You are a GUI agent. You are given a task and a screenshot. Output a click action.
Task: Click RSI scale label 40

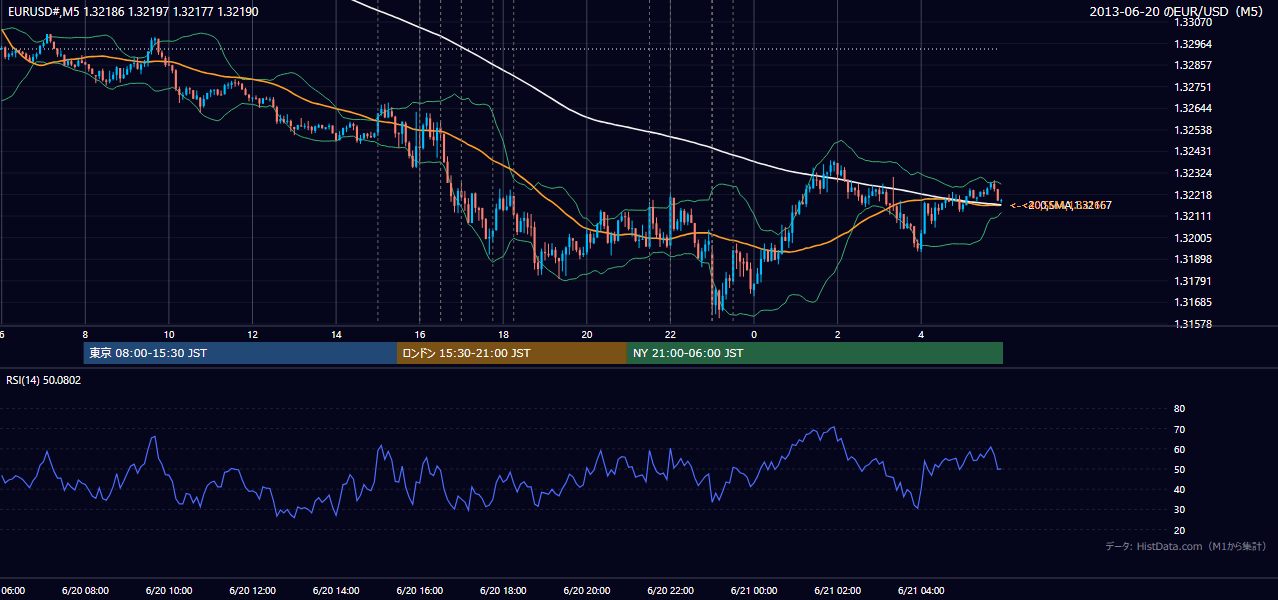1179,490
